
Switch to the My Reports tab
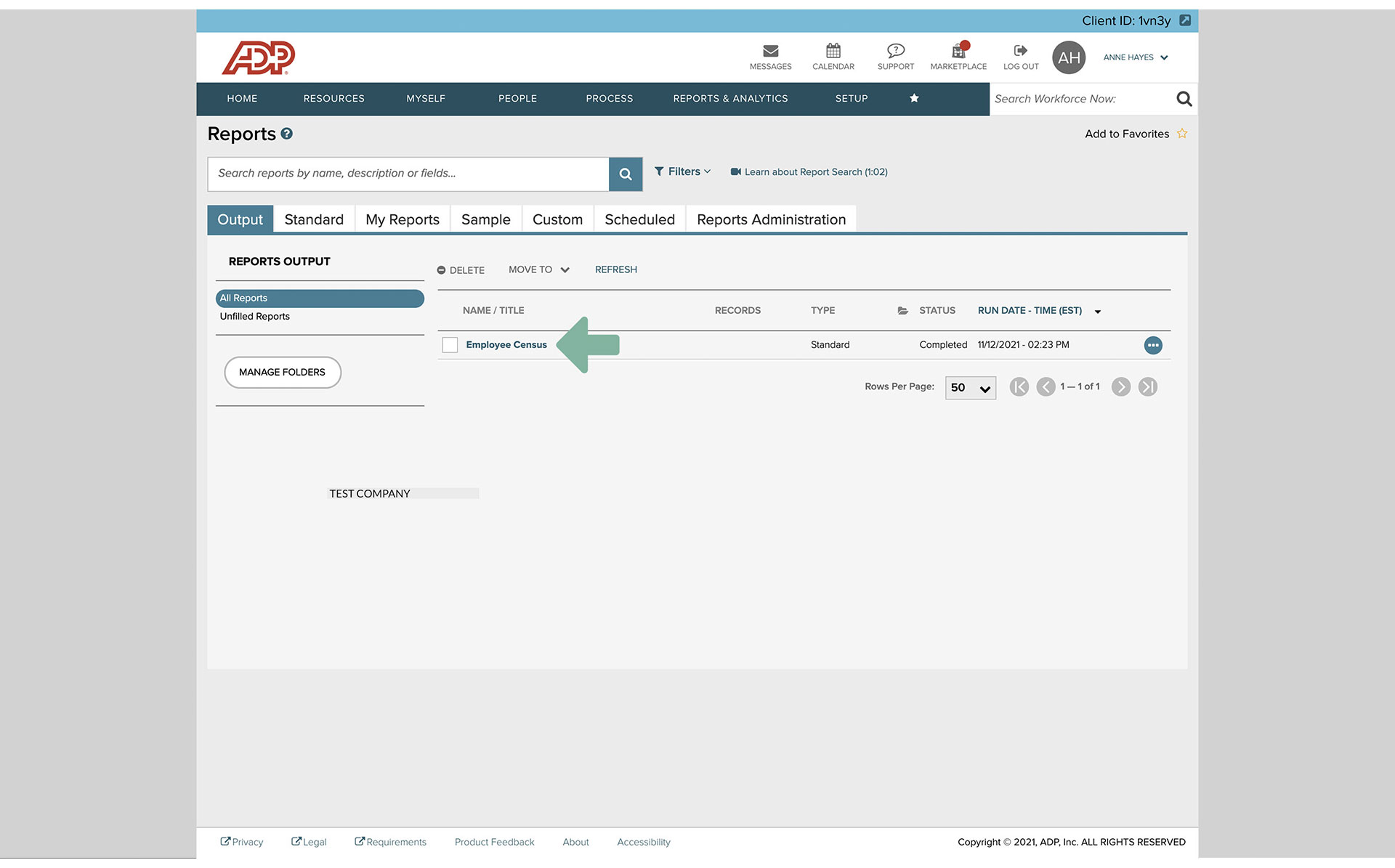(x=403, y=219)
